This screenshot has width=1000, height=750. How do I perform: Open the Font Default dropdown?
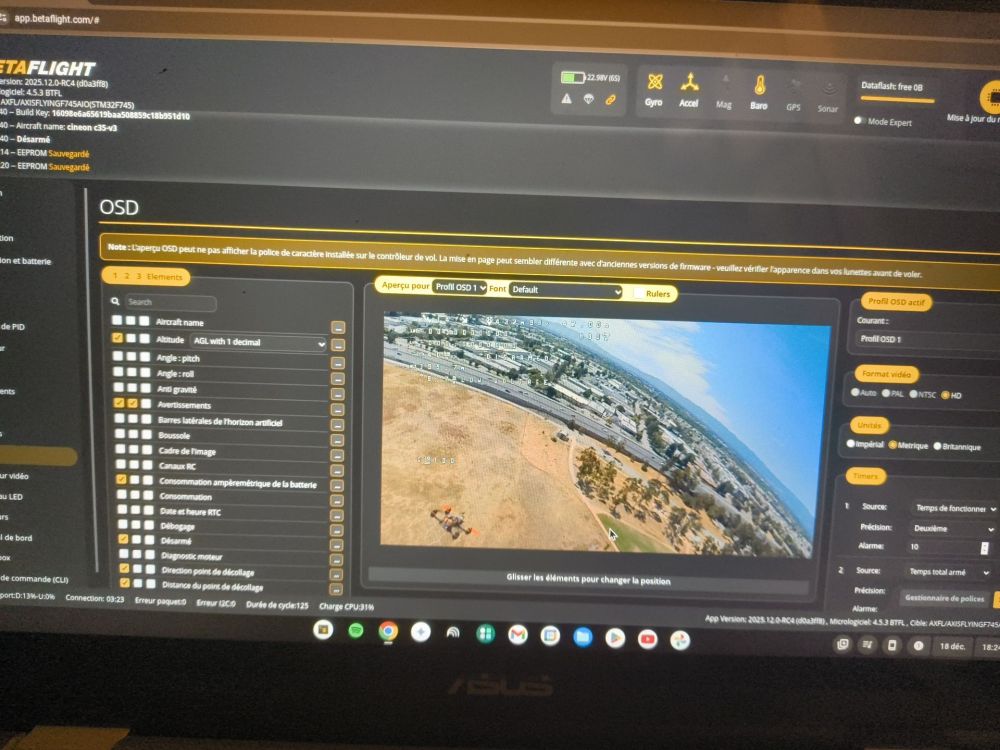click(x=566, y=290)
